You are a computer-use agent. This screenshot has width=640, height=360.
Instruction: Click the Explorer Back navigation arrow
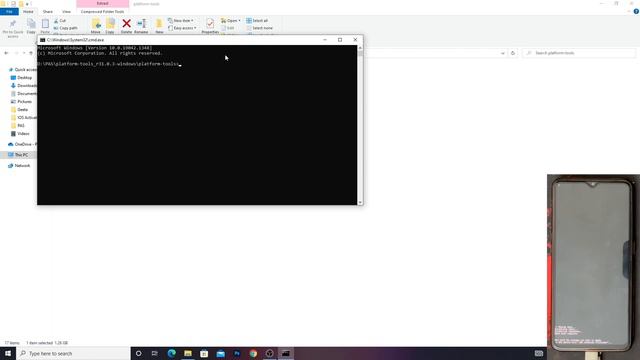(x=6, y=53)
